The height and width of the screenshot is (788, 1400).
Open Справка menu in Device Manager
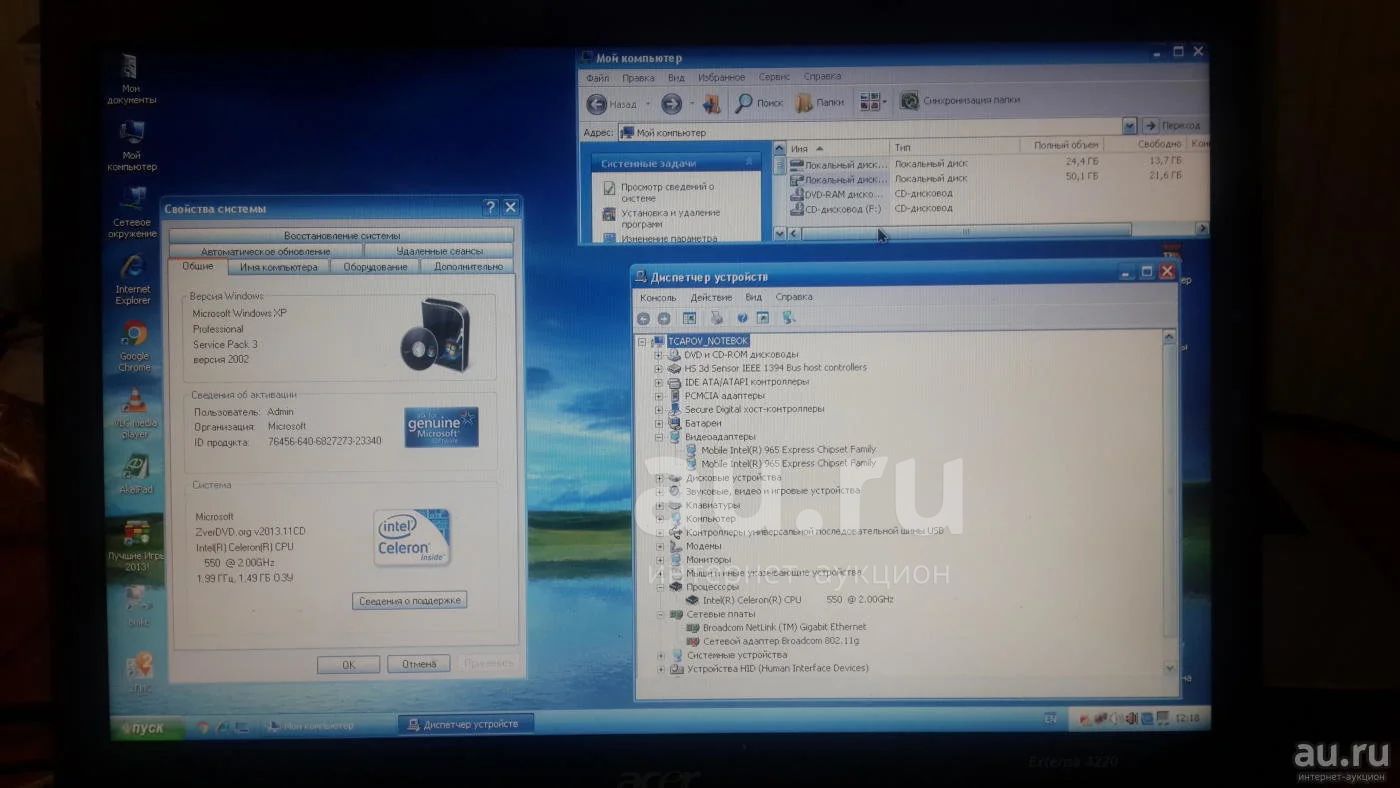click(x=794, y=297)
